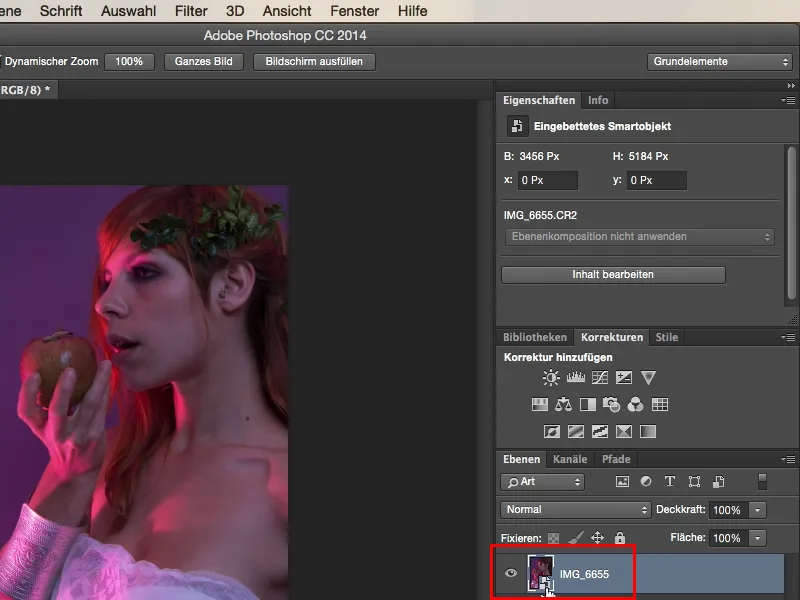800x600 pixels.
Task: Filter layers by adjustment layers icon
Action: coord(646,482)
